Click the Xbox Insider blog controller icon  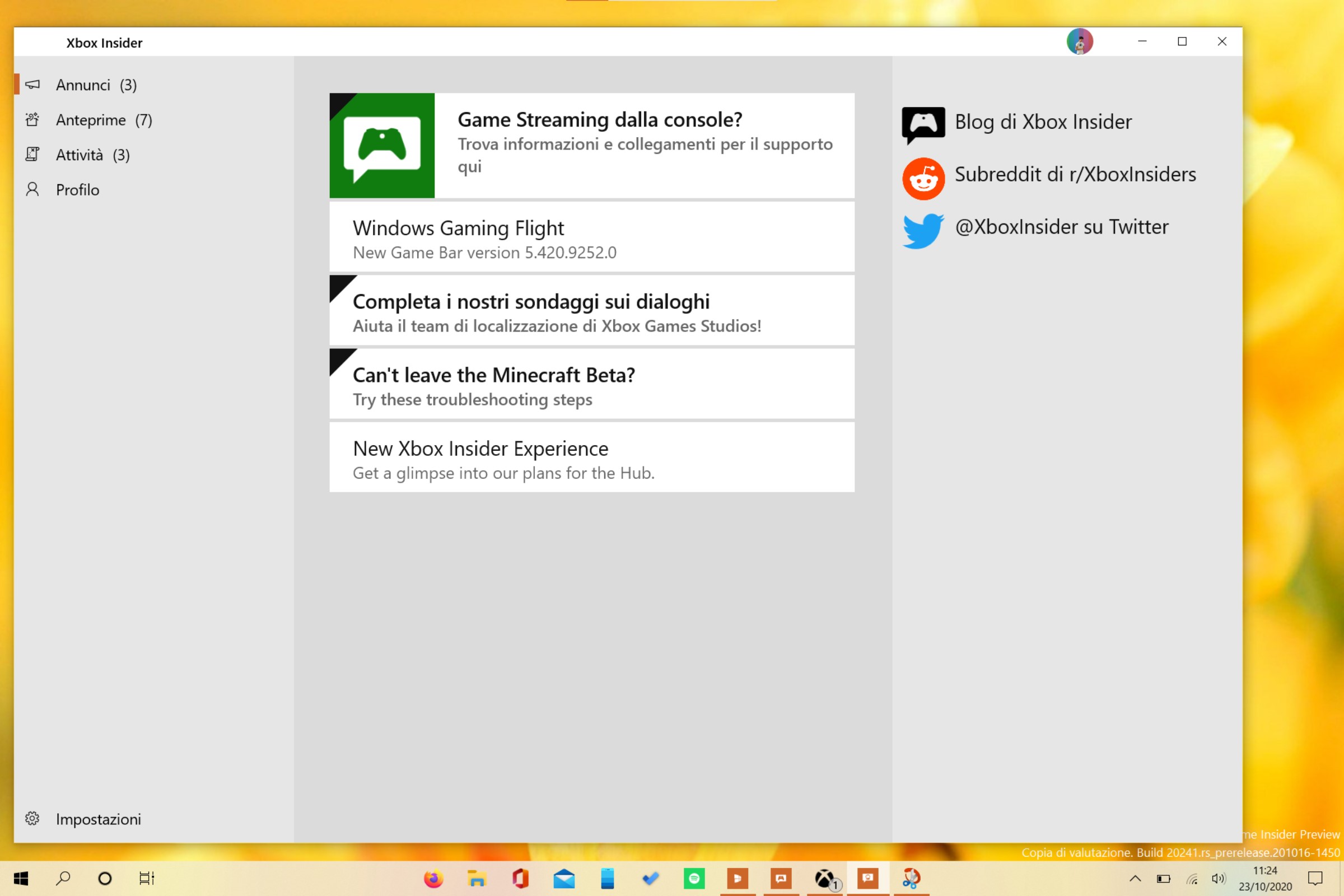click(923, 124)
